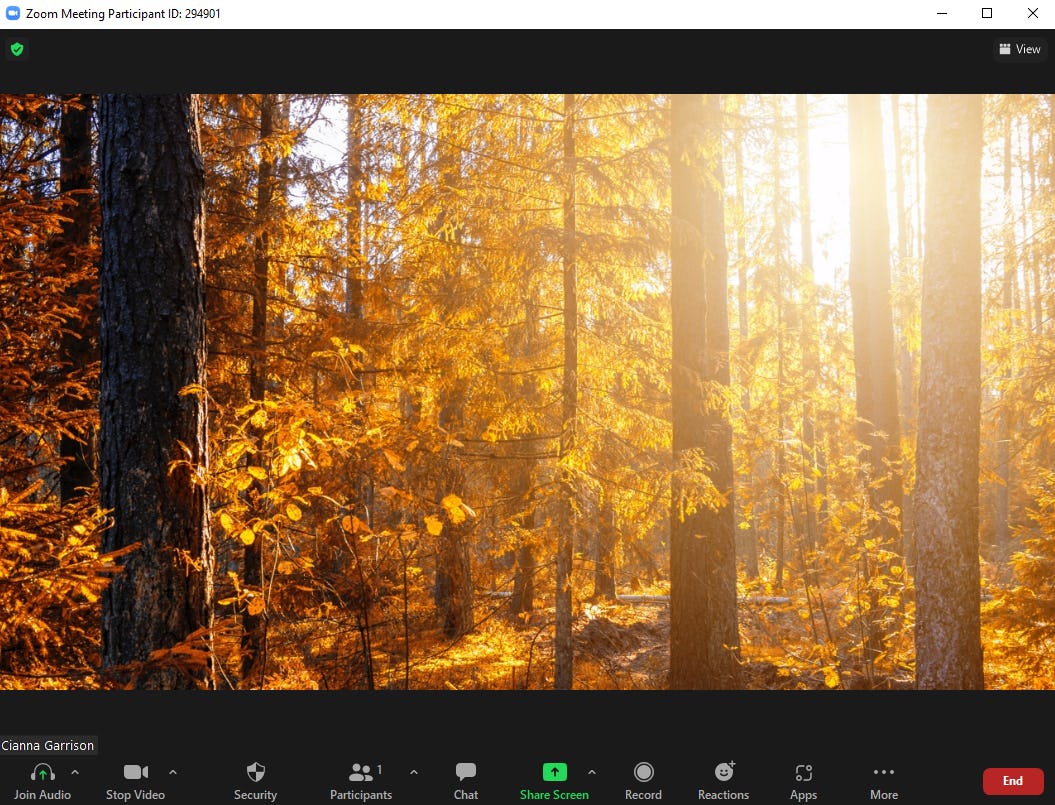Click the Record icon to start recording
This screenshot has height=805, width=1055.
(643, 772)
